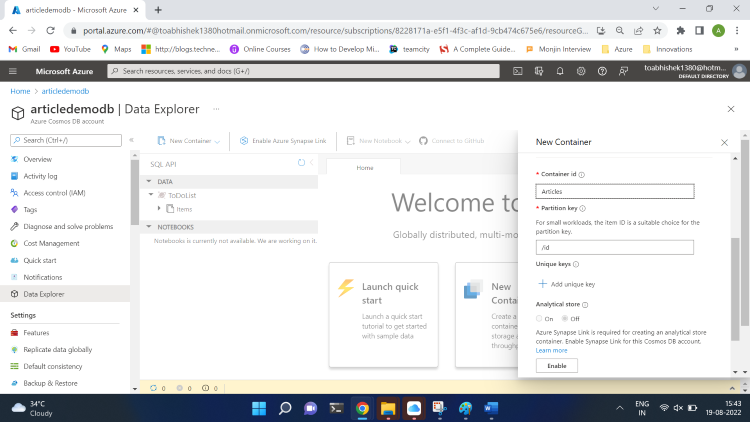Screen dimensions: 750x422
Task: Open File Explorer from taskbar
Action: (388, 409)
